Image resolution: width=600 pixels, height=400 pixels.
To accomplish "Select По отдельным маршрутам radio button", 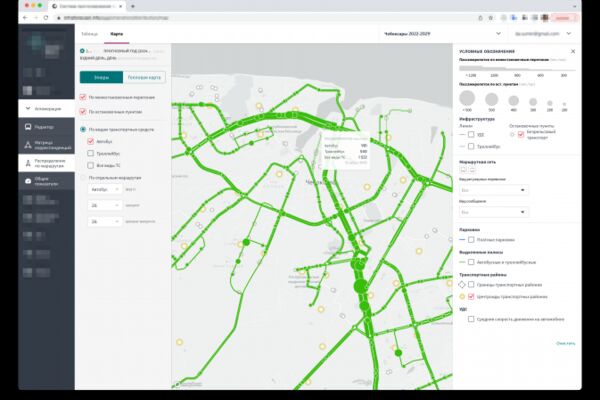I will coord(83,178).
